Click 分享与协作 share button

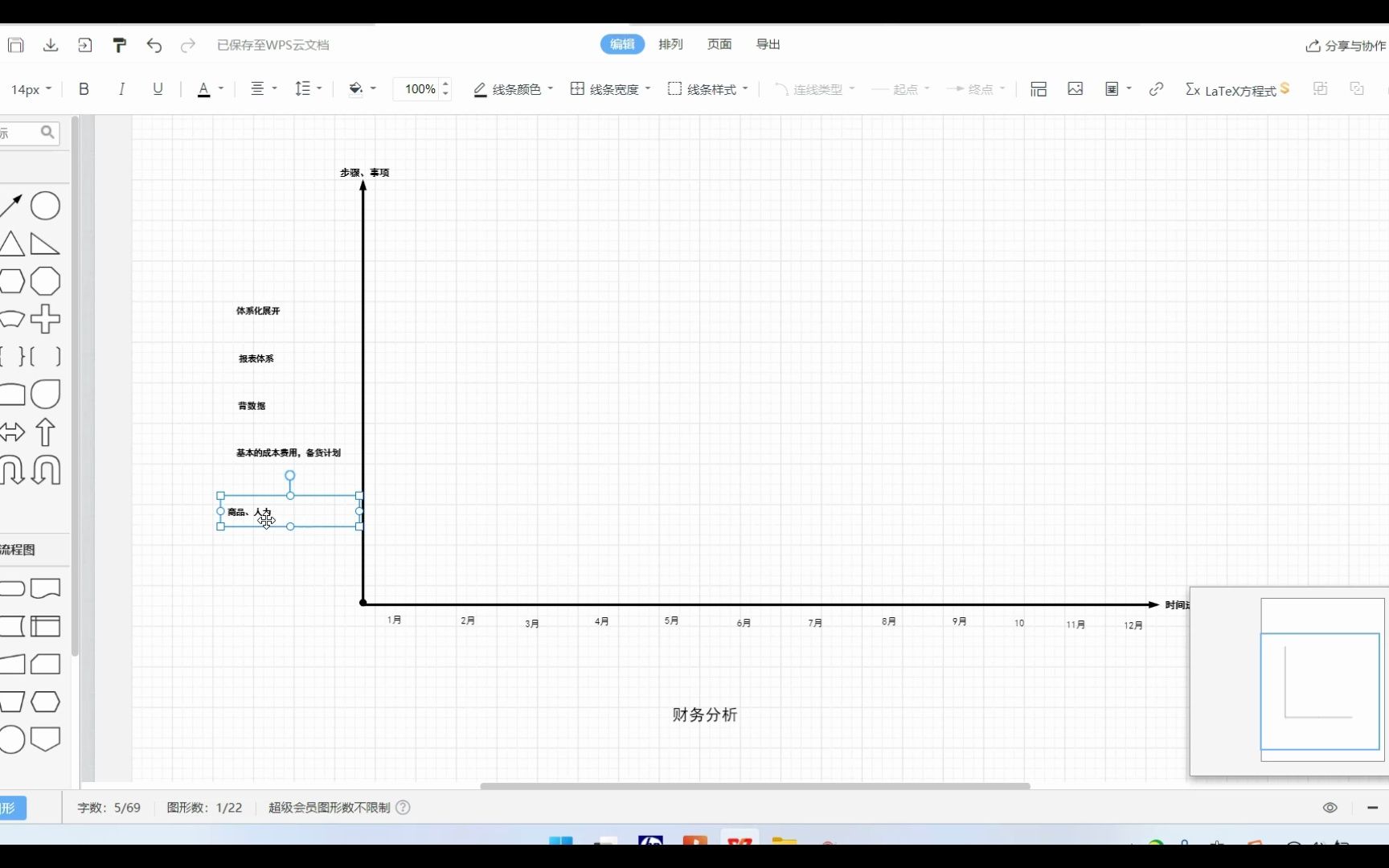1346,46
